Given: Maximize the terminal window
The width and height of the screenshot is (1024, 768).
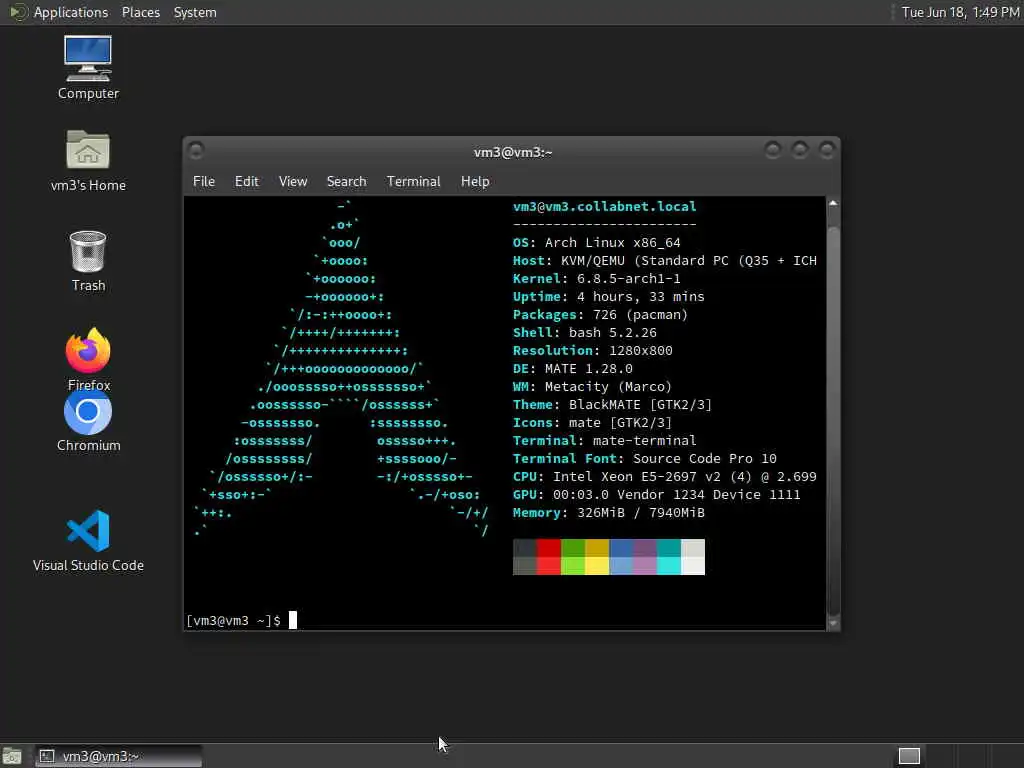Looking at the screenshot, I should [x=799, y=151].
